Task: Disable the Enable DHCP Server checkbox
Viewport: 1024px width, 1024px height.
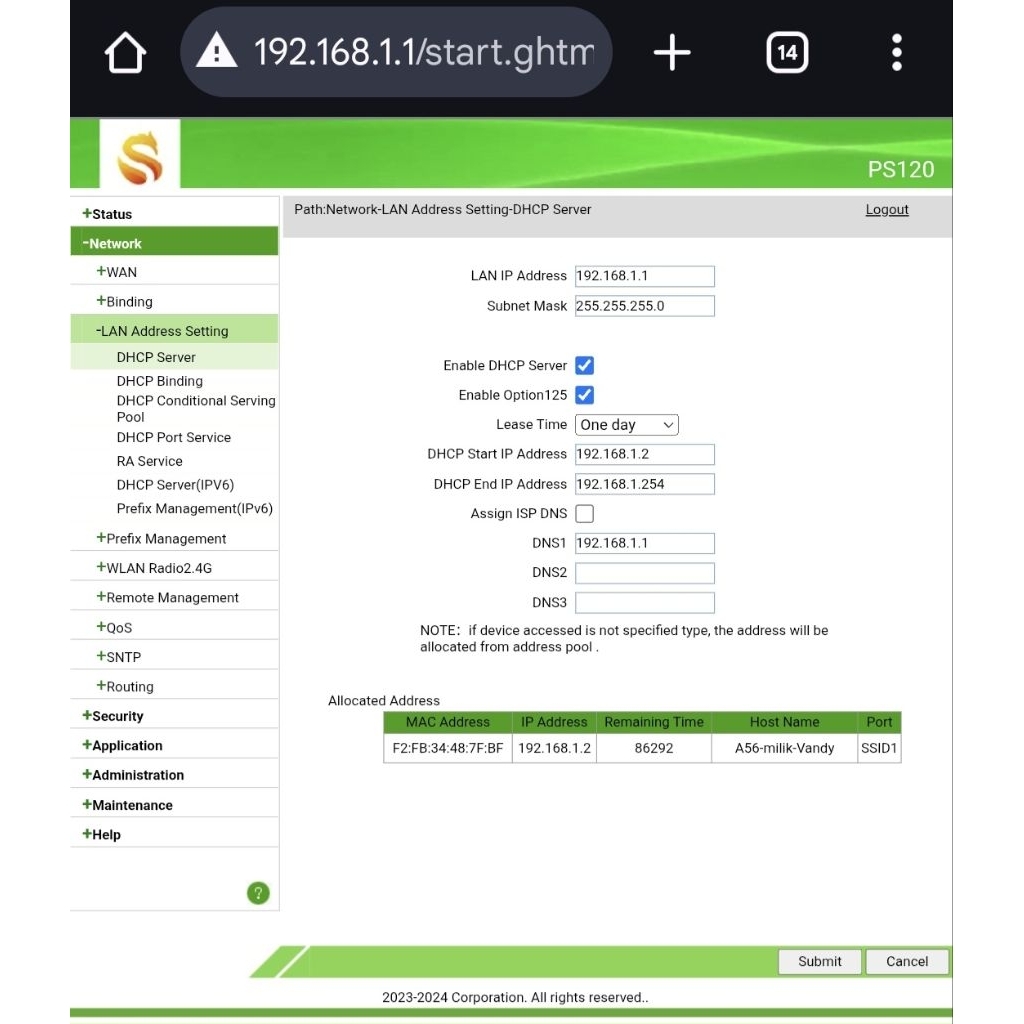Action: pyautogui.click(x=585, y=366)
